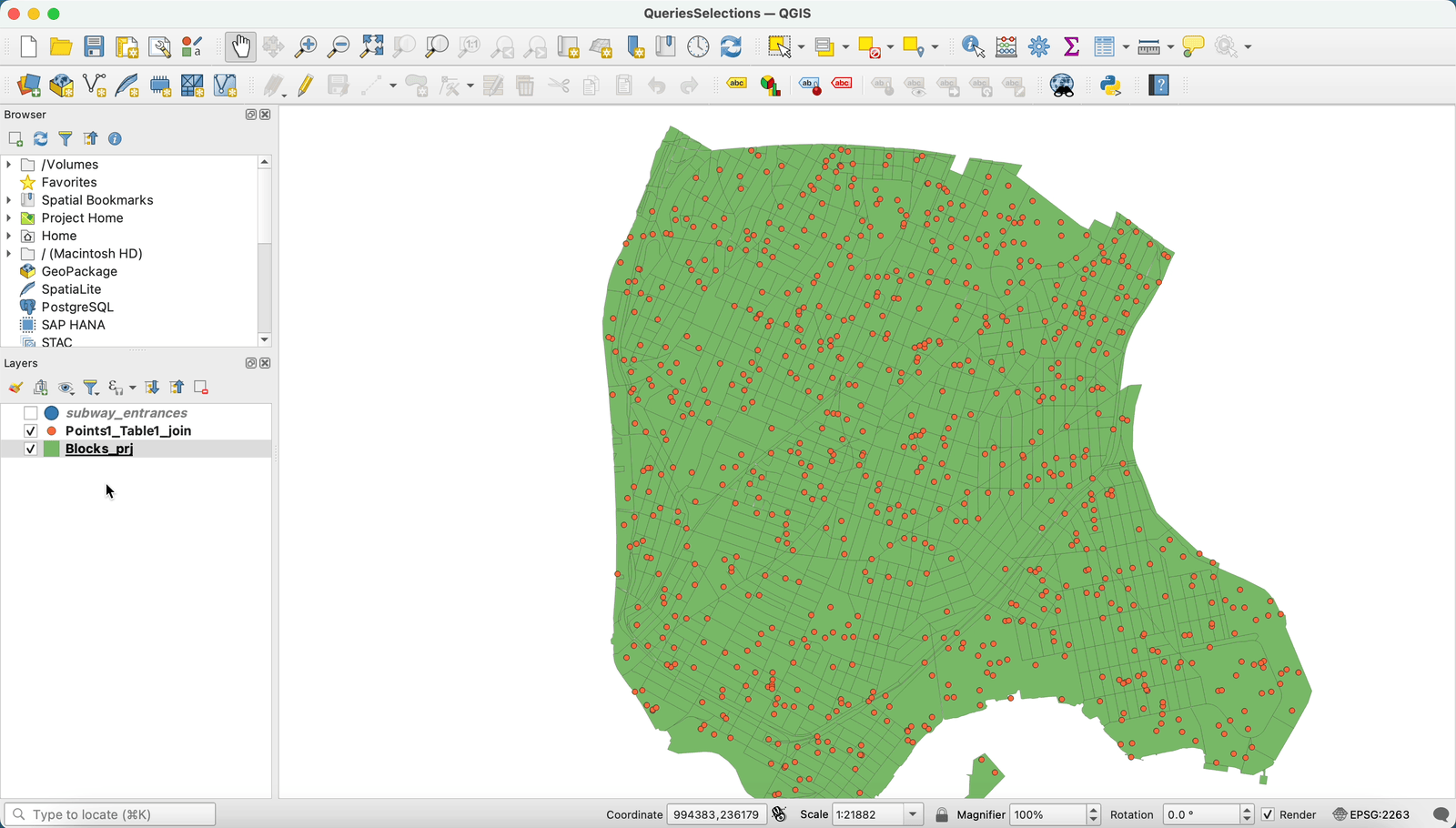
Task: Zoom to the full map extent
Action: pos(371,46)
